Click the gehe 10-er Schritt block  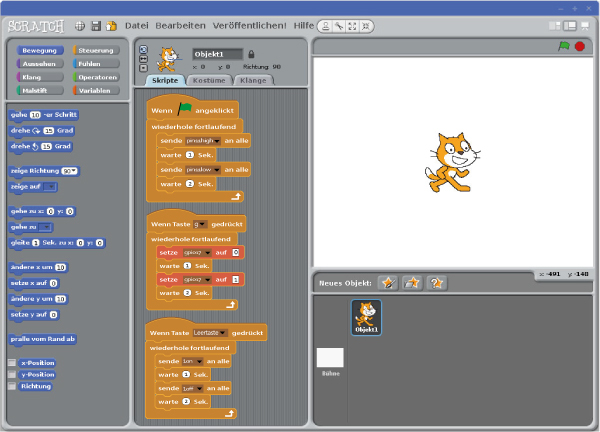(x=44, y=115)
